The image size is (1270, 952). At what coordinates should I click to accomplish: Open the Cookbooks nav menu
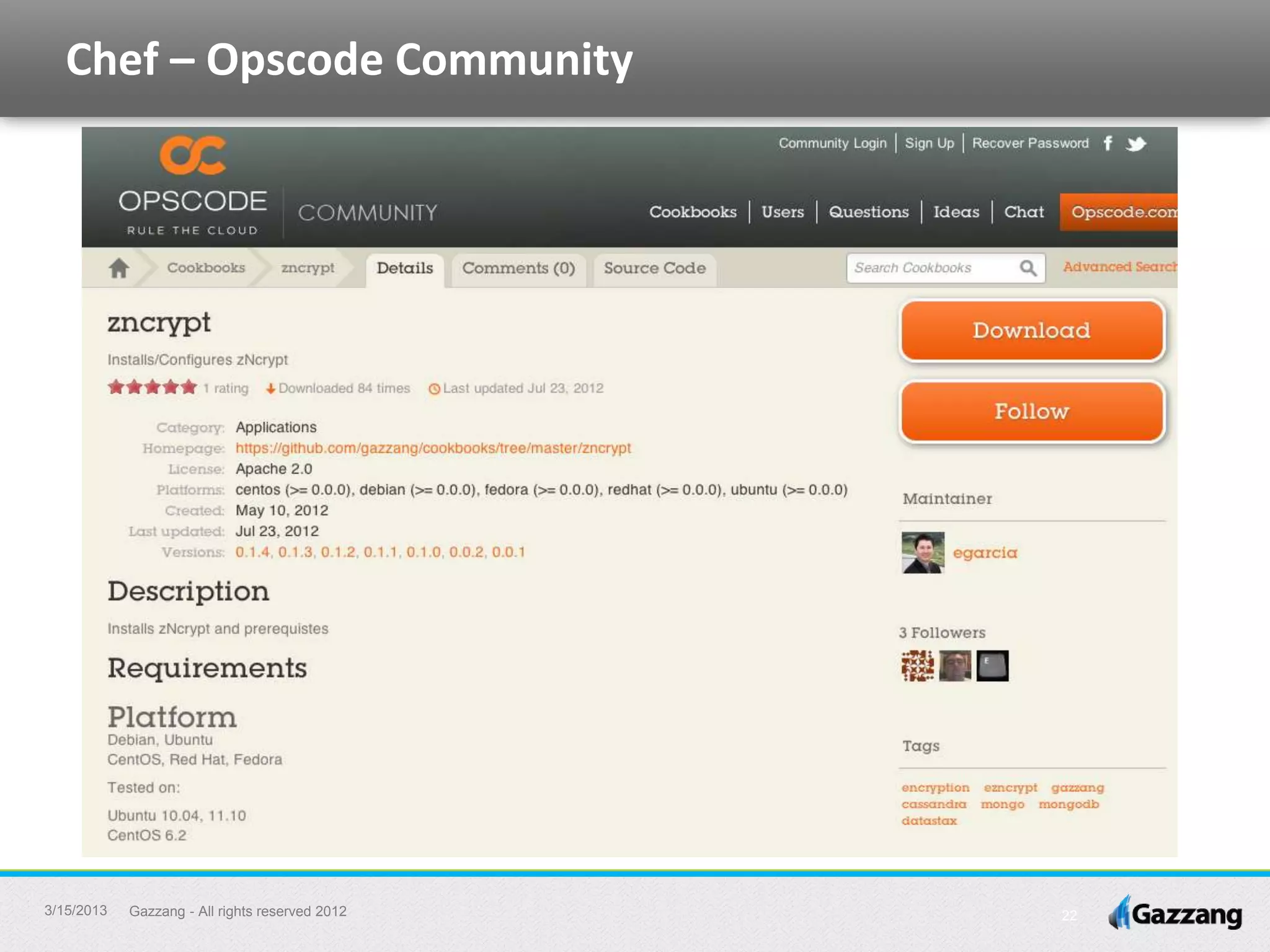click(693, 212)
